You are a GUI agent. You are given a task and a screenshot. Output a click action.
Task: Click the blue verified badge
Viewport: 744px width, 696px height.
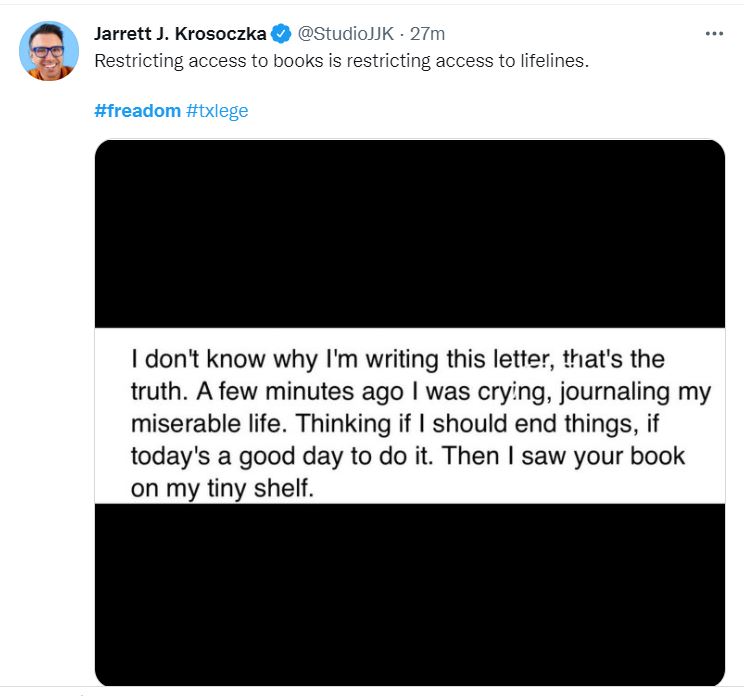282,34
